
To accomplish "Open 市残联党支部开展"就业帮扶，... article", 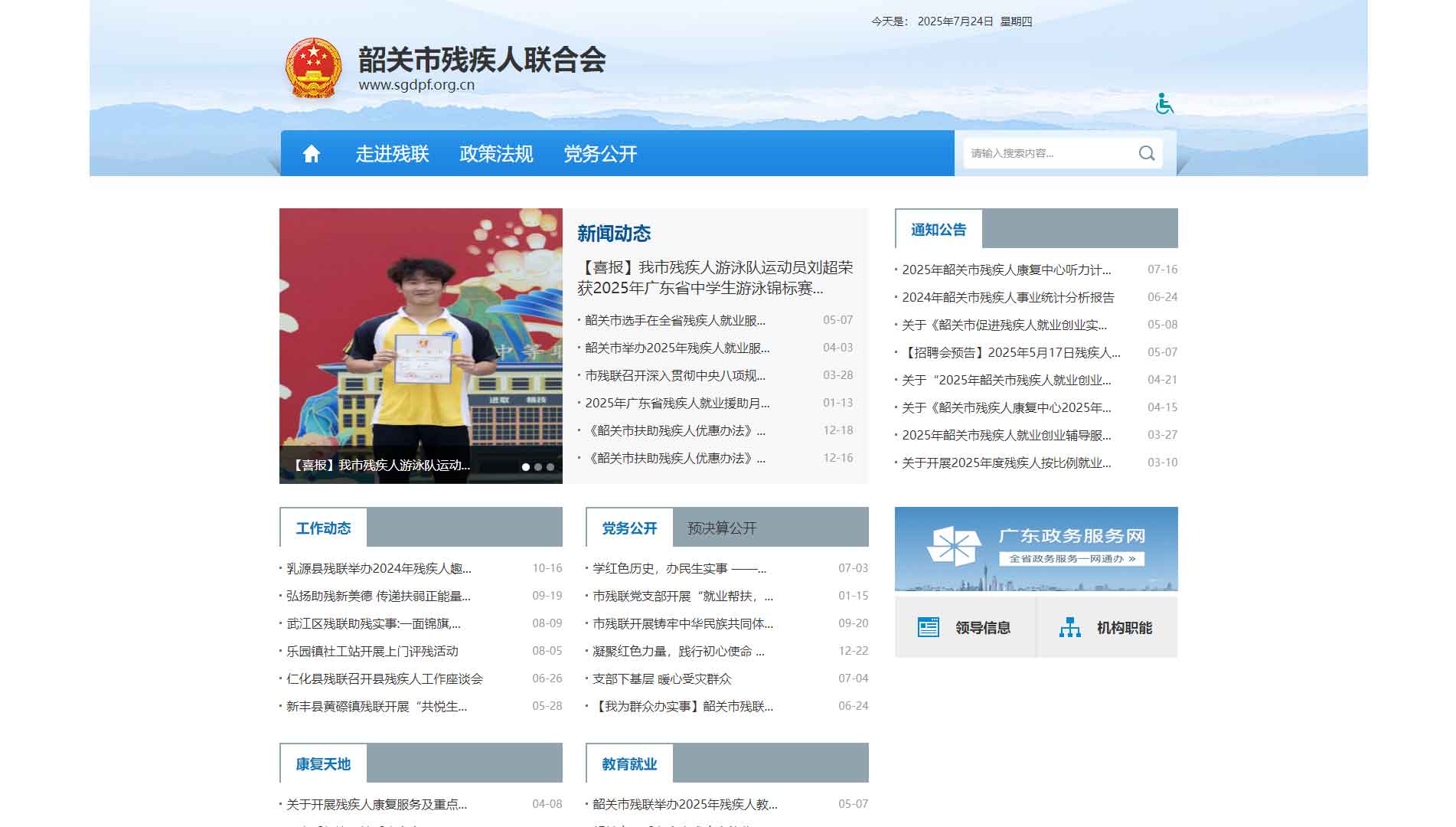I will [x=683, y=596].
